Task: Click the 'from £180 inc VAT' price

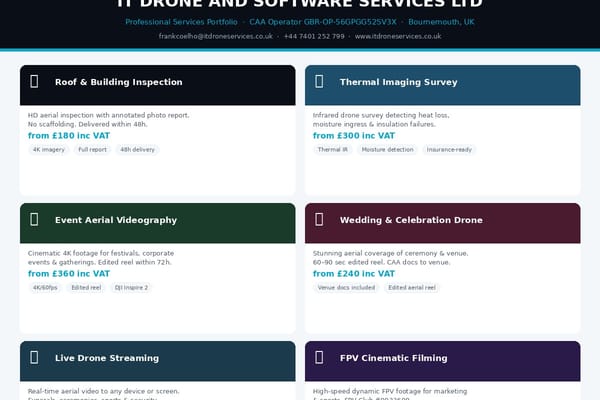Action: point(69,136)
